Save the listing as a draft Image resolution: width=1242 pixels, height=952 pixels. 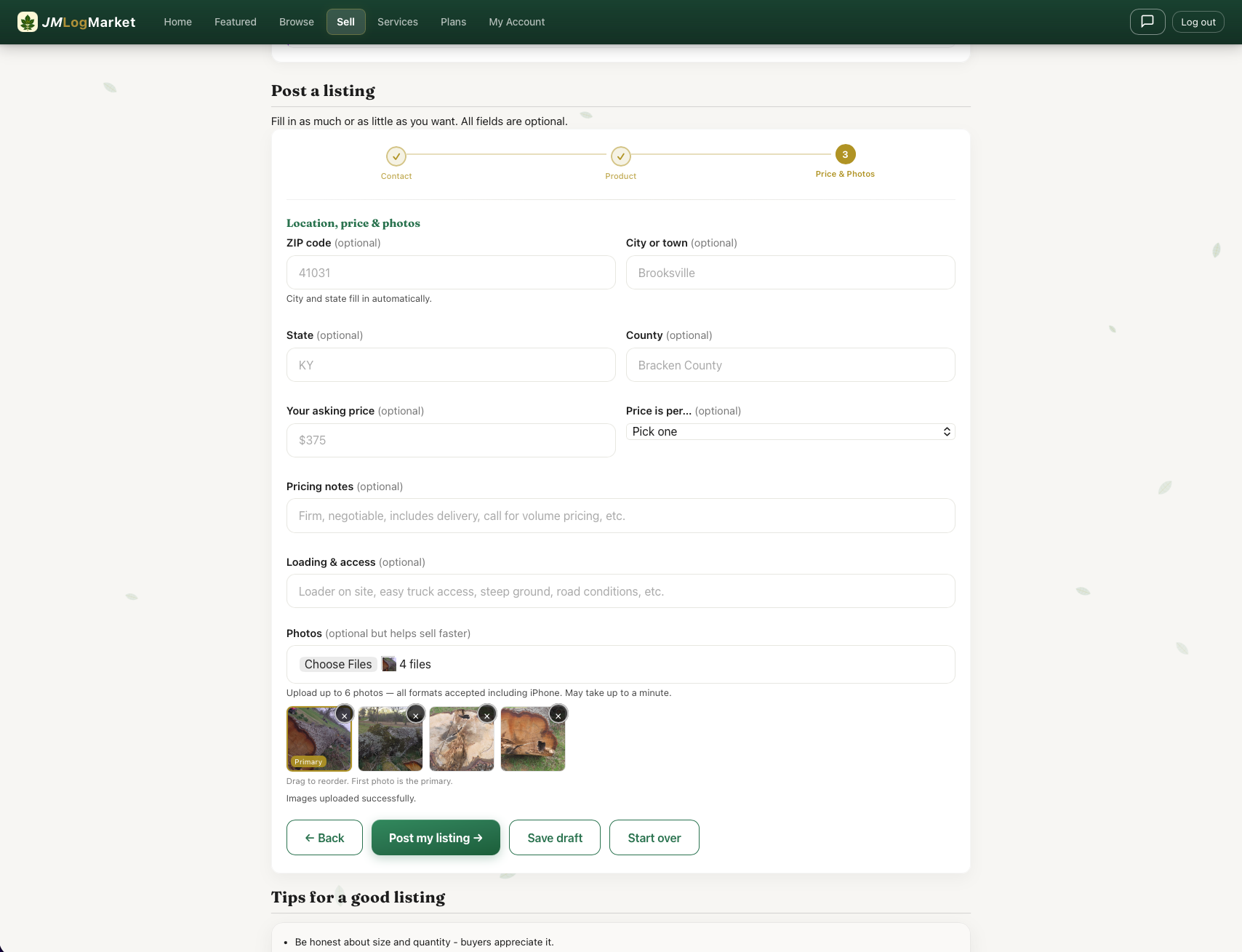pos(554,837)
